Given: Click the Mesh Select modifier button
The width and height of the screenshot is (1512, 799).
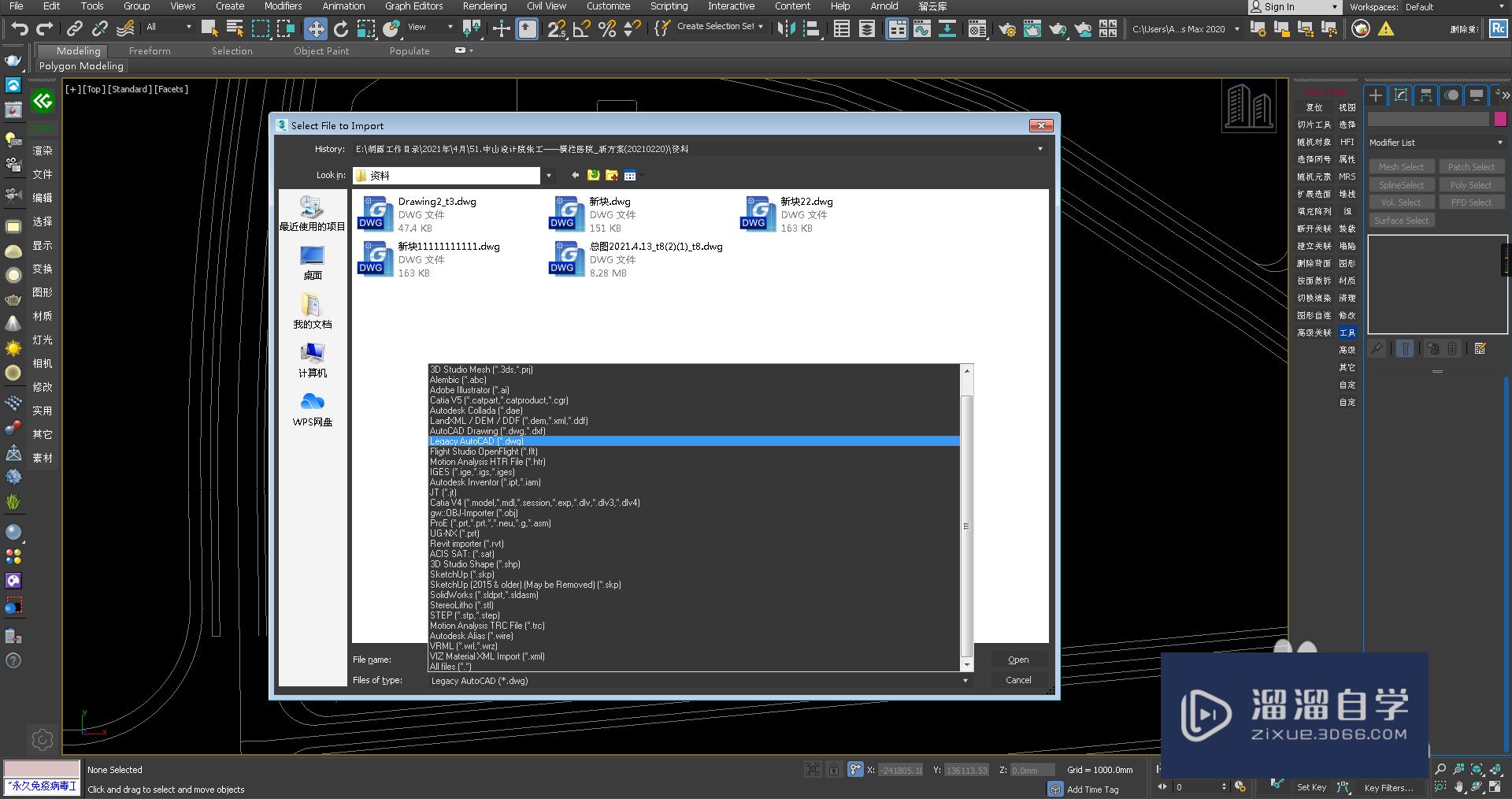Looking at the screenshot, I should pyautogui.click(x=1401, y=167).
